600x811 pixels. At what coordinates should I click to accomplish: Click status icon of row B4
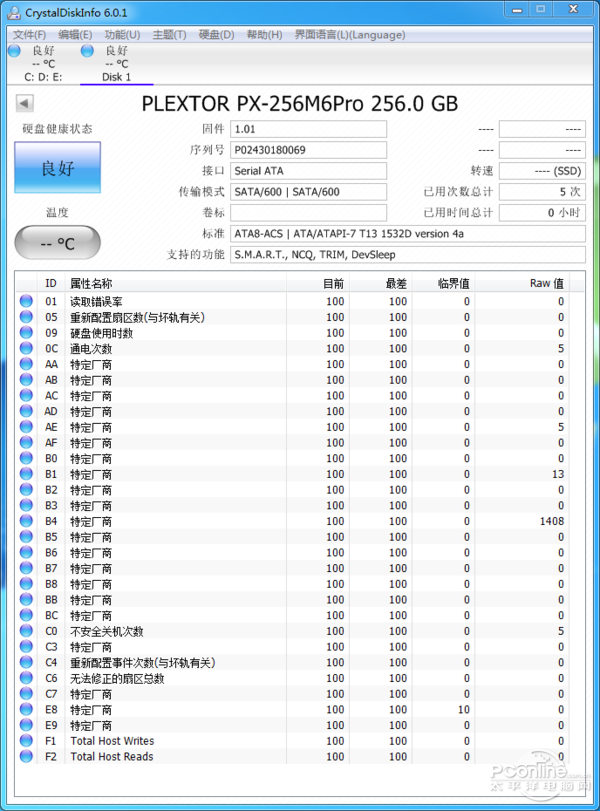[x=26, y=521]
